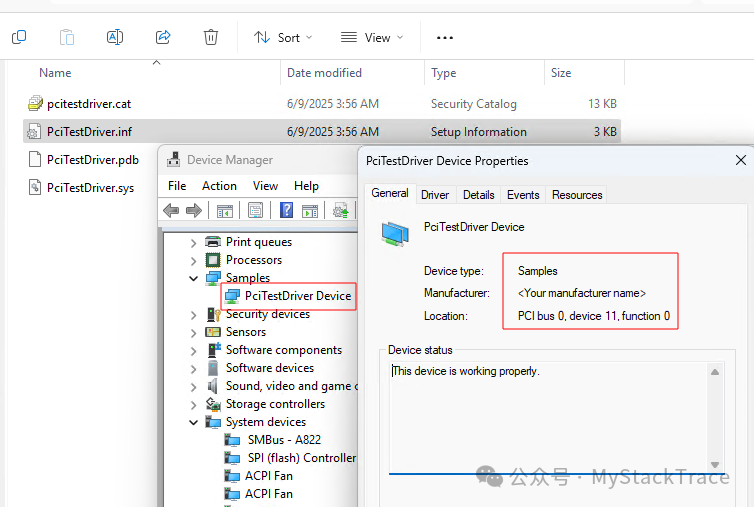
Task: Select the Print queues tree label
Action: tap(259, 242)
